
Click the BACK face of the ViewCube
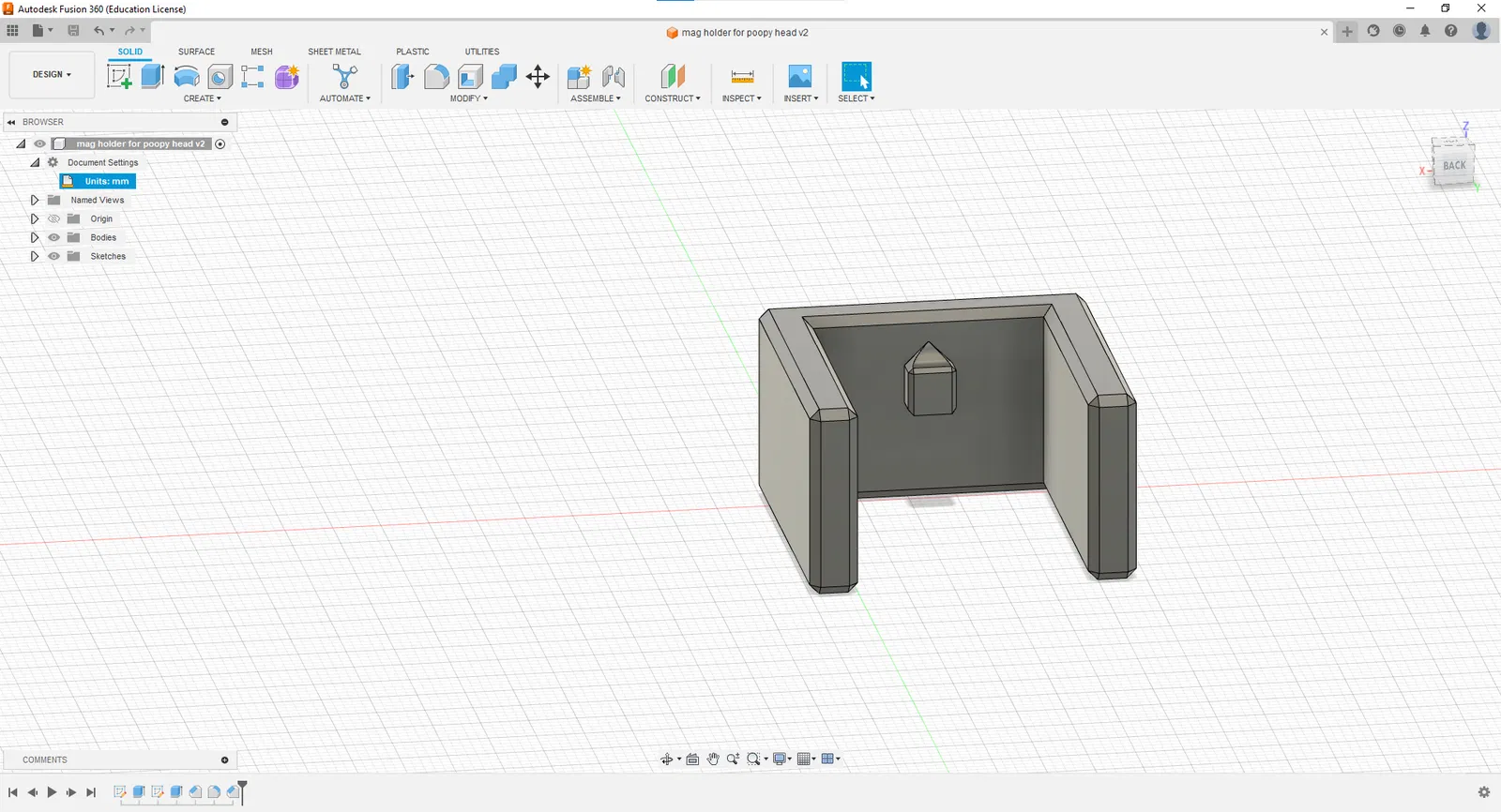pyautogui.click(x=1454, y=165)
